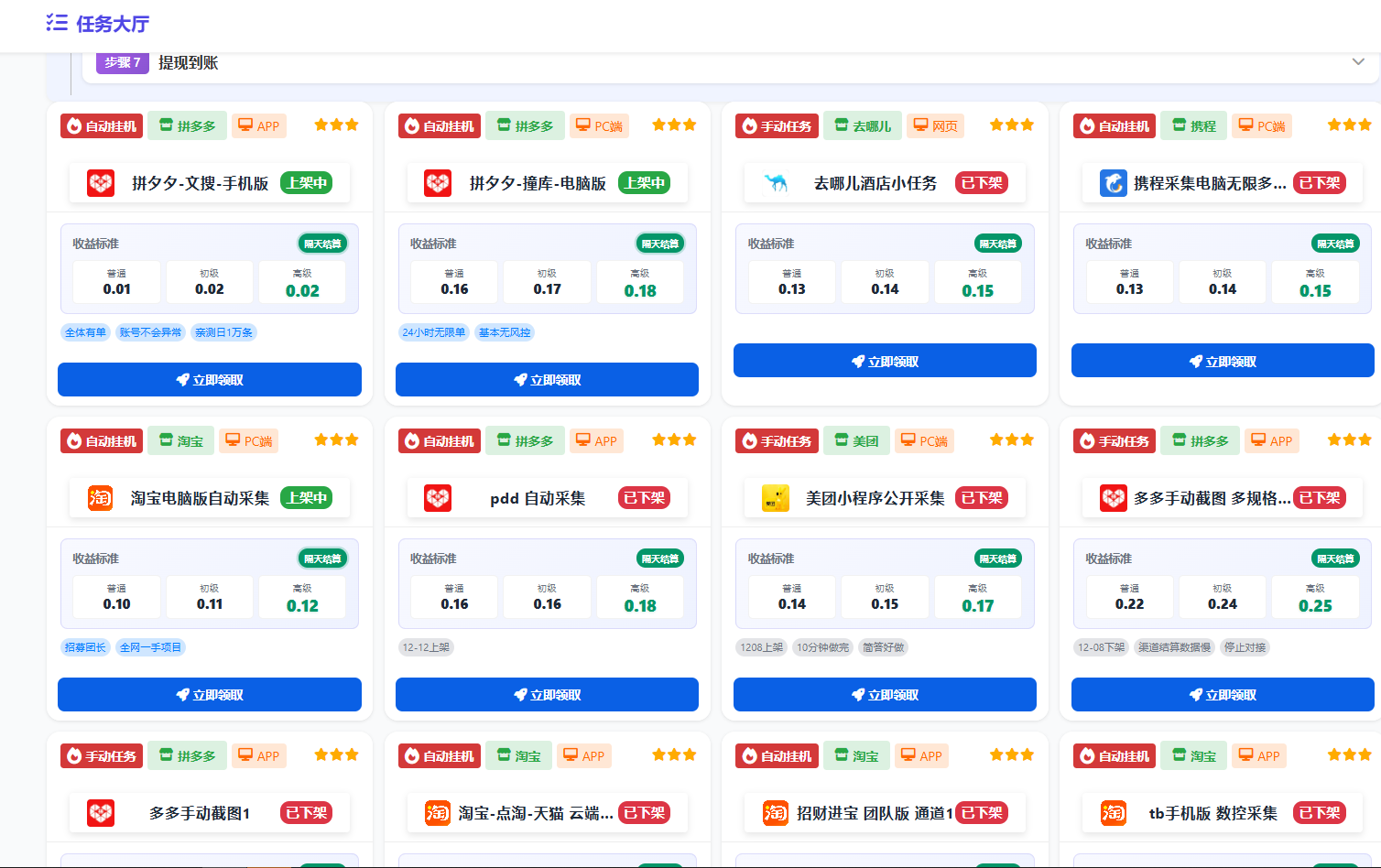Click the 招财进宝 团队版 通道1 icon

[776, 813]
